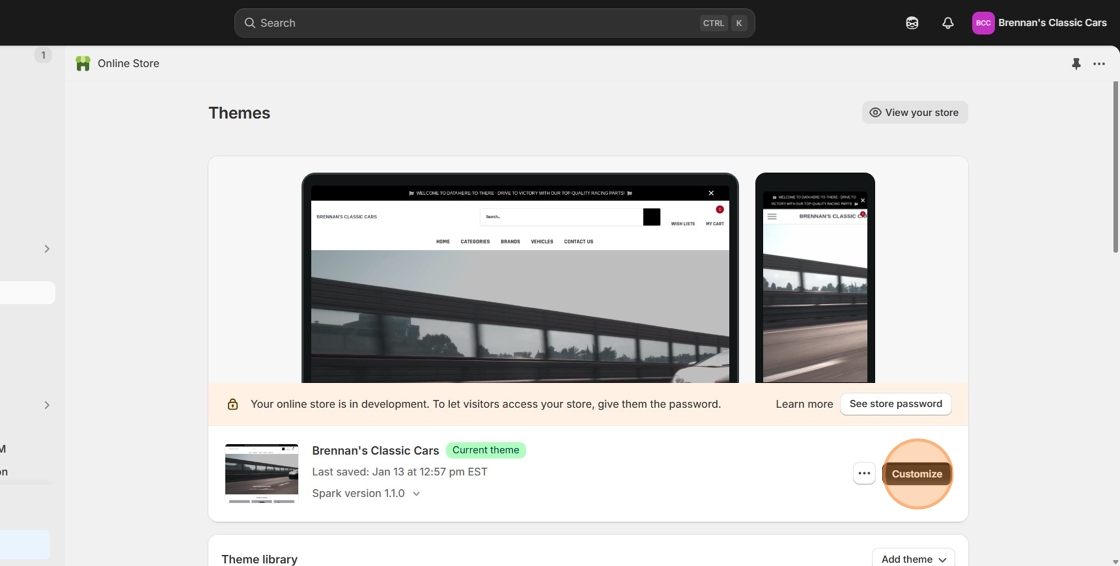Click the View your store button
This screenshot has height=566, width=1120.
[914, 112]
